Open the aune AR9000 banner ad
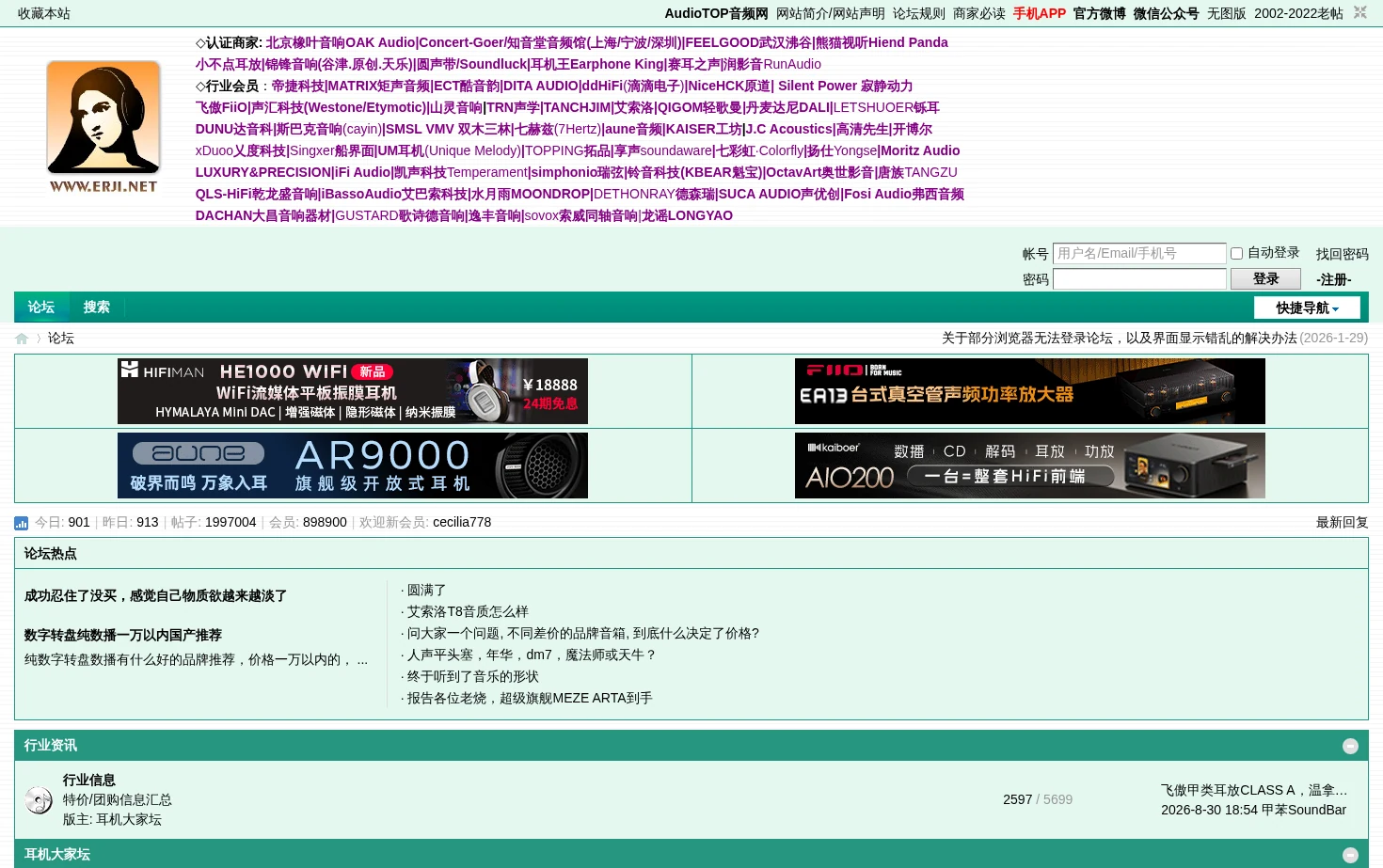The image size is (1383, 868). click(353, 466)
